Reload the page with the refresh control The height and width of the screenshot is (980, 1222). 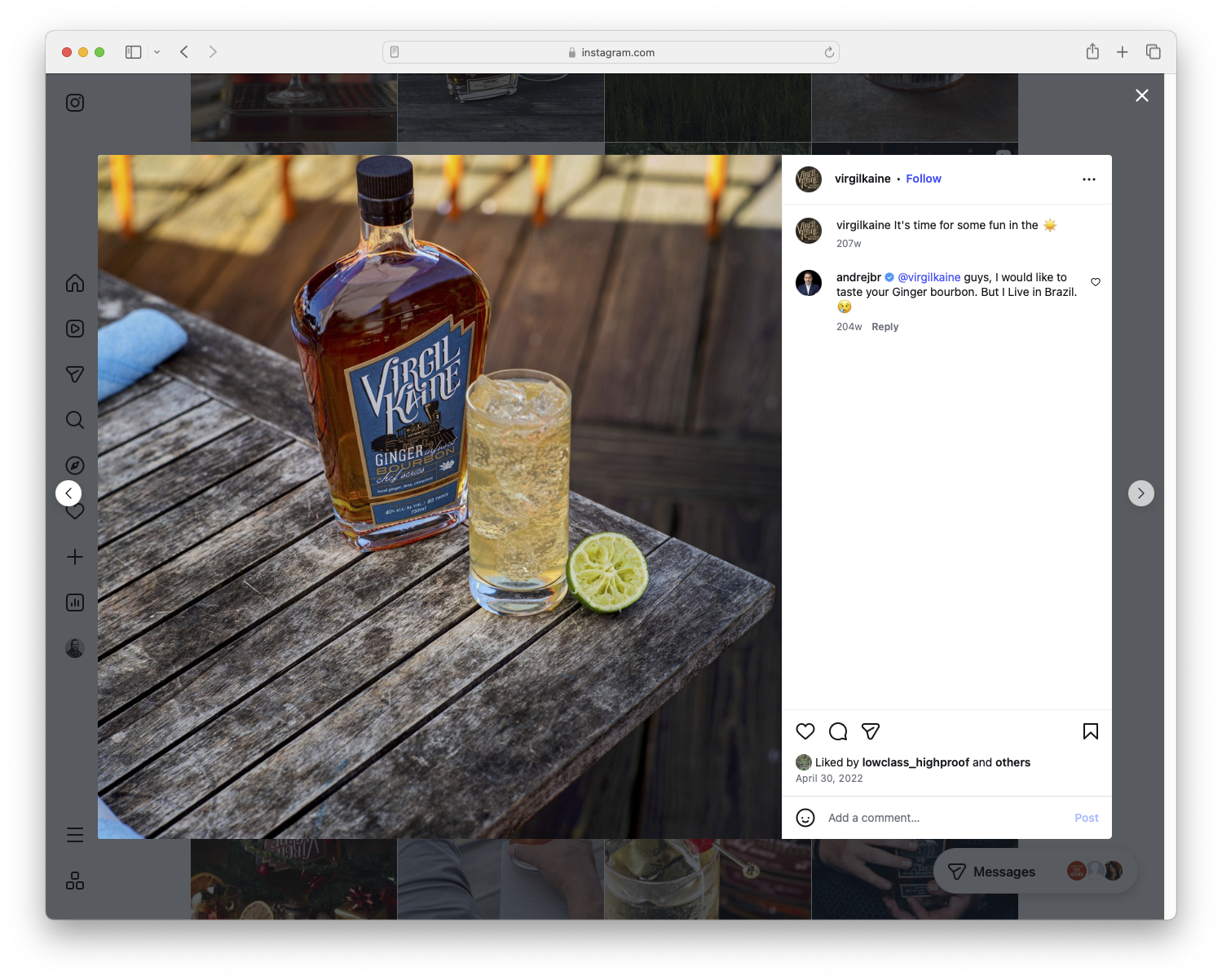[828, 51]
